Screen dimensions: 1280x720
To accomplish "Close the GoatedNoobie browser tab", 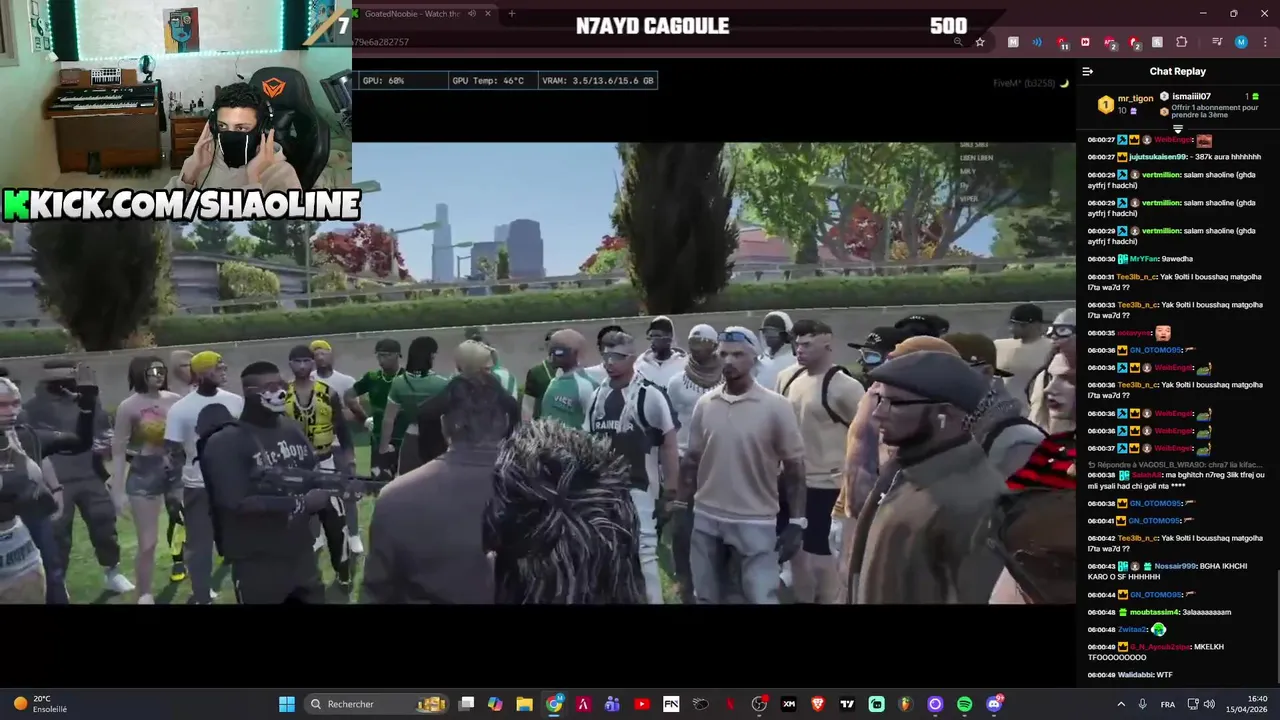I will 488,13.
